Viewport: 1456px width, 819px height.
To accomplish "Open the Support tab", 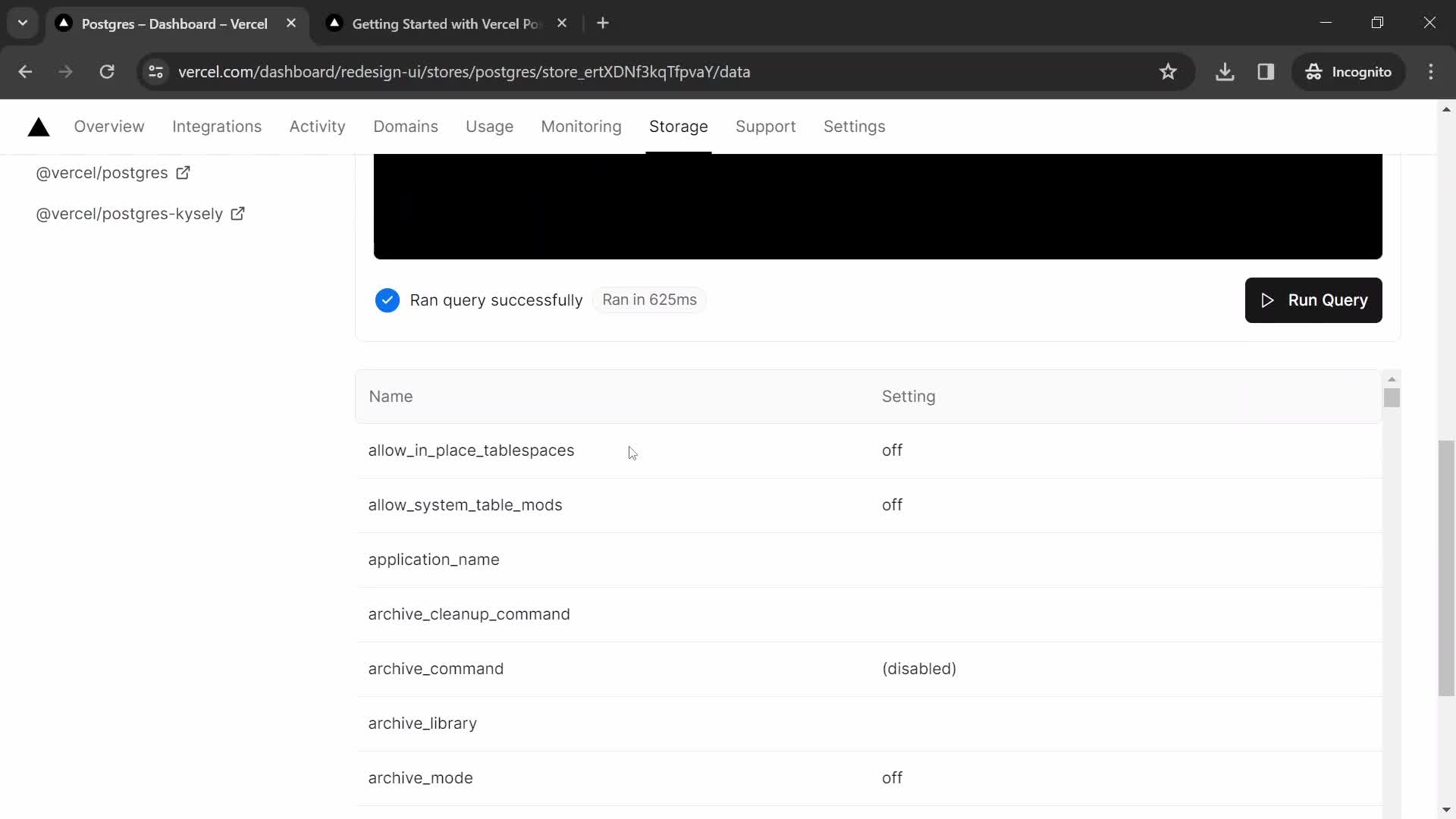I will click(766, 127).
